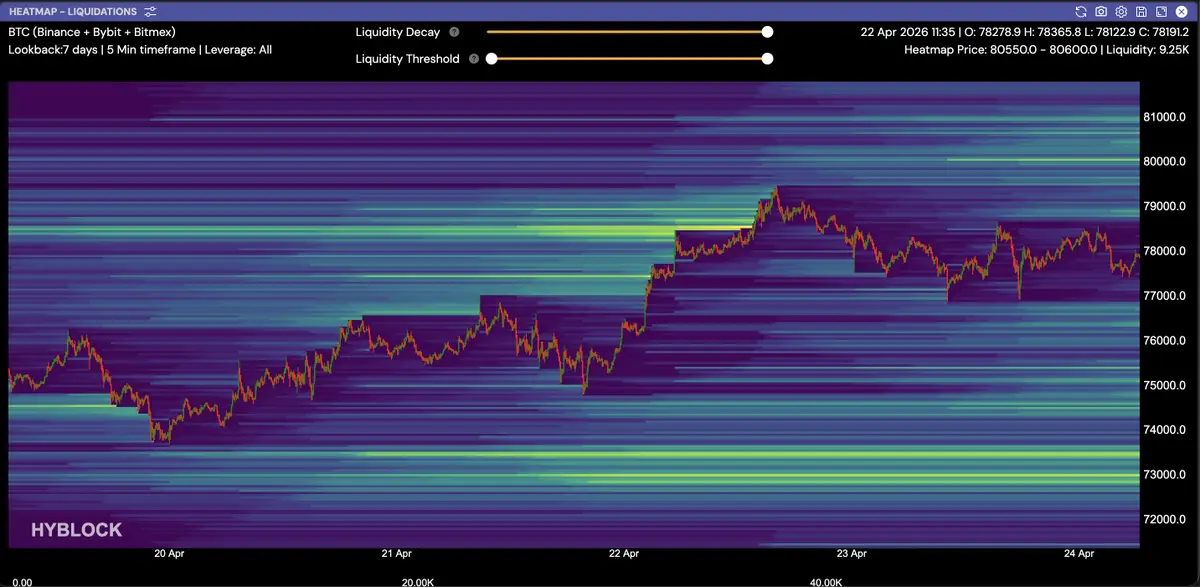The height and width of the screenshot is (587, 1200).
Task: Click the Hyblock watermark logo
Action: click(x=76, y=530)
